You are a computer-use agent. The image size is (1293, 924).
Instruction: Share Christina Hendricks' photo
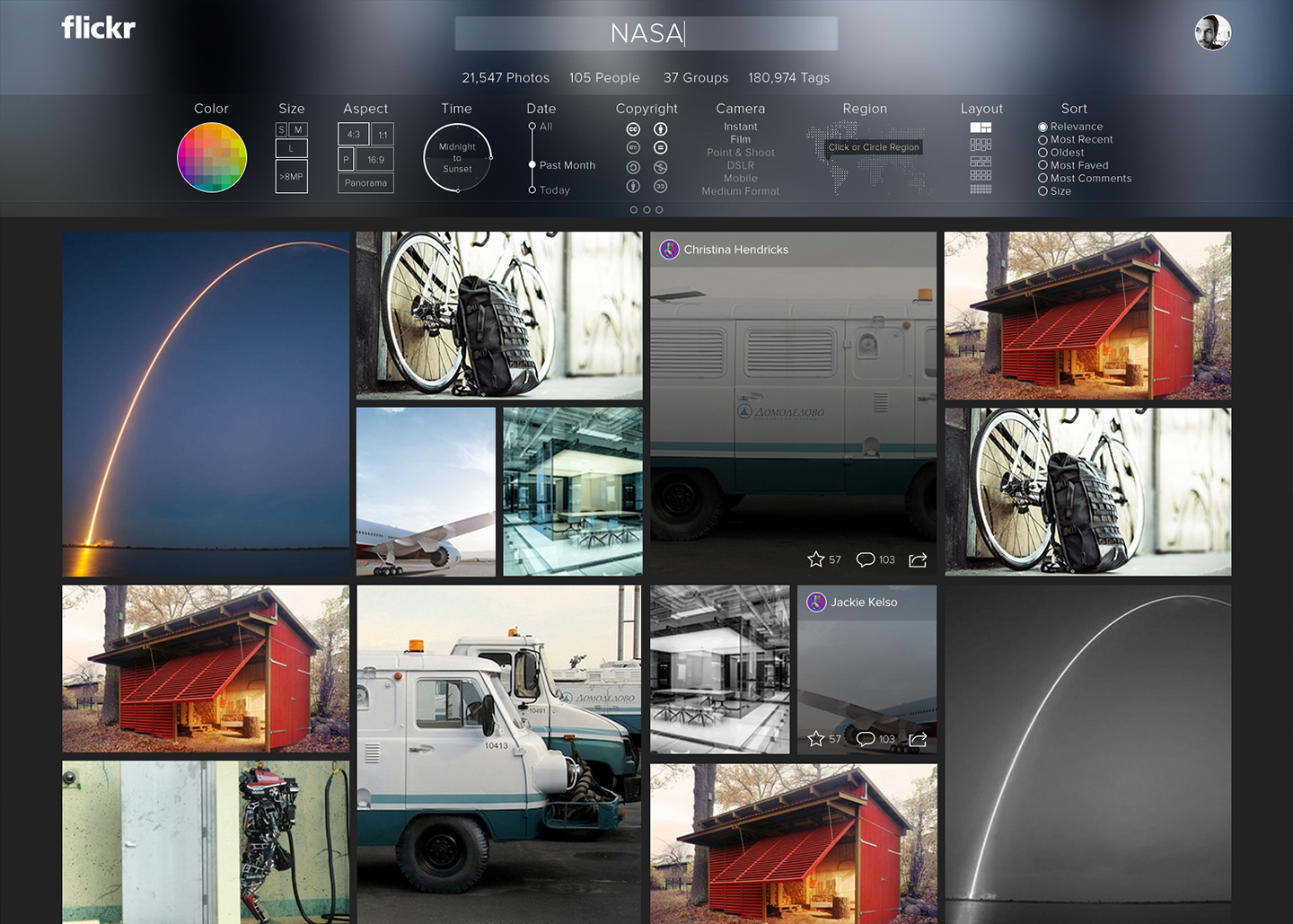918,560
